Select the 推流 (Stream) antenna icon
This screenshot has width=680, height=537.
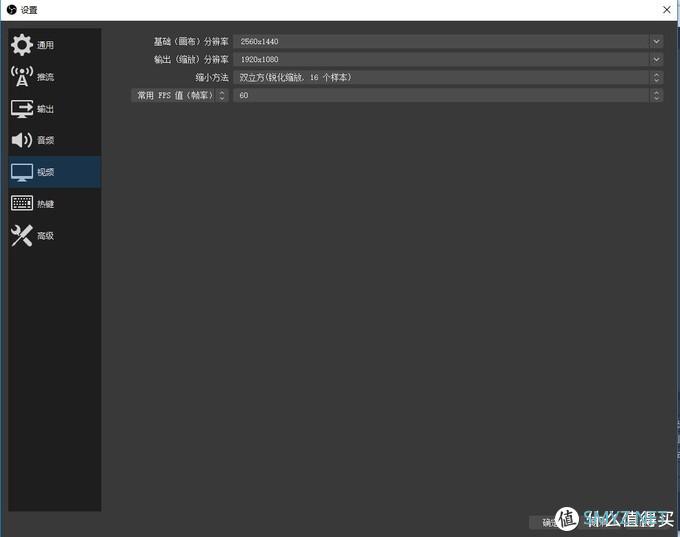coord(22,76)
